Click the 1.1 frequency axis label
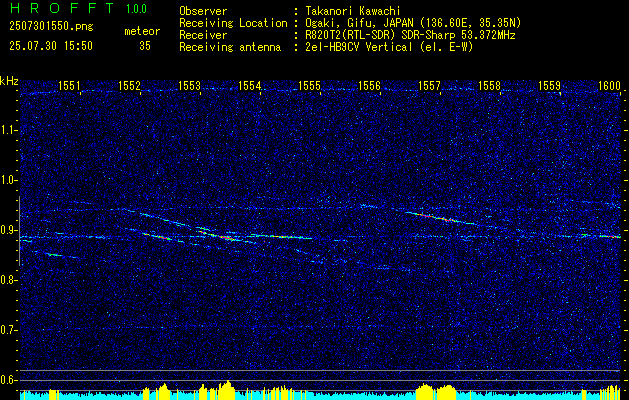This screenshot has height=400, width=629. (x=9, y=130)
